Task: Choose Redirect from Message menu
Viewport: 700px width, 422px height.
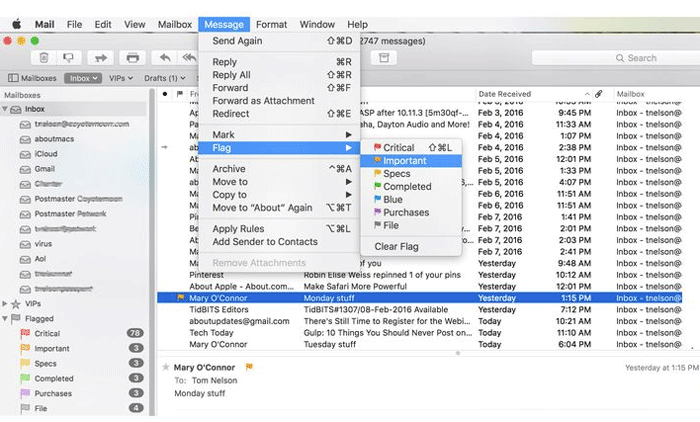Action: (x=279, y=114)
